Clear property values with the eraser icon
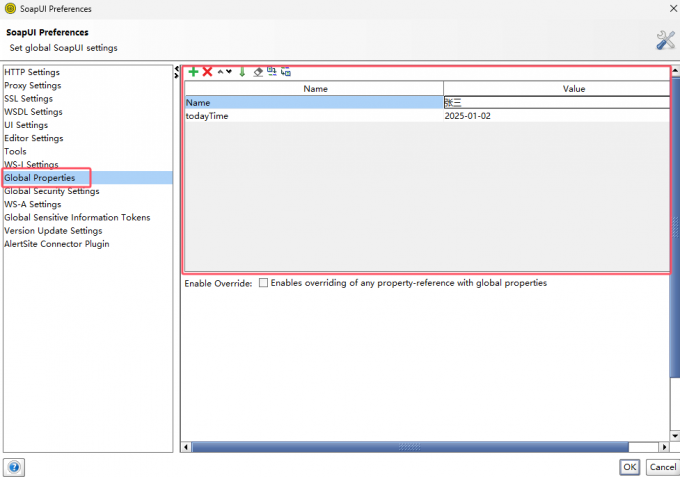 (258, 72)
